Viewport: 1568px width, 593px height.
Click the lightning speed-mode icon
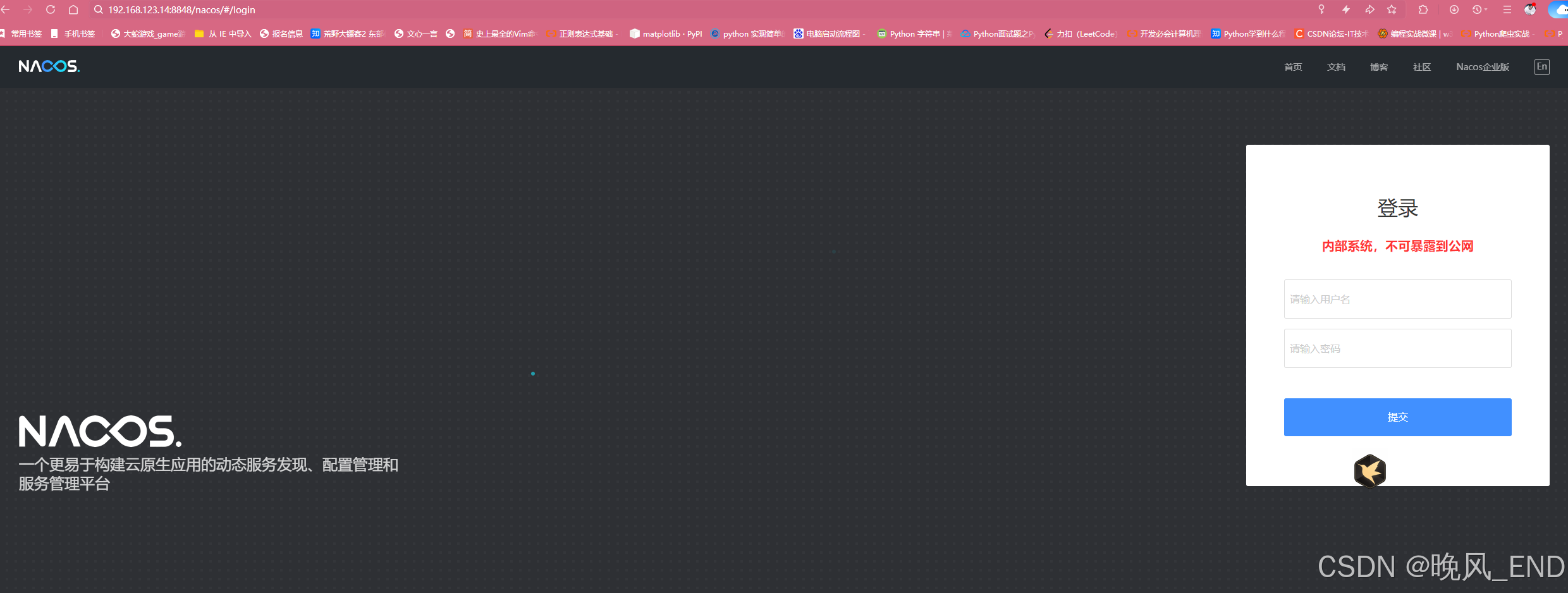1345,9
